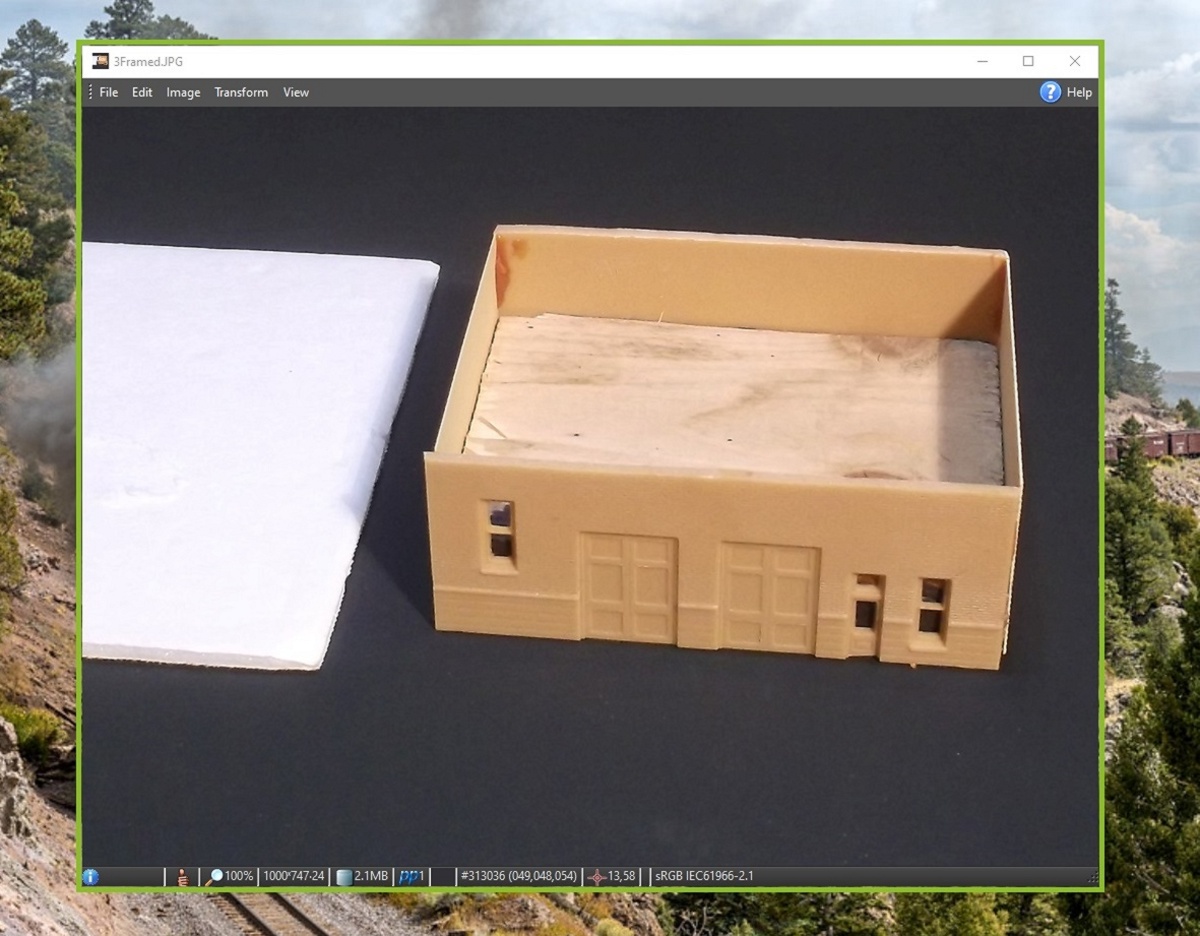Open the Image menu
This screenshot has width=1200, height=936.
[183, 92]
